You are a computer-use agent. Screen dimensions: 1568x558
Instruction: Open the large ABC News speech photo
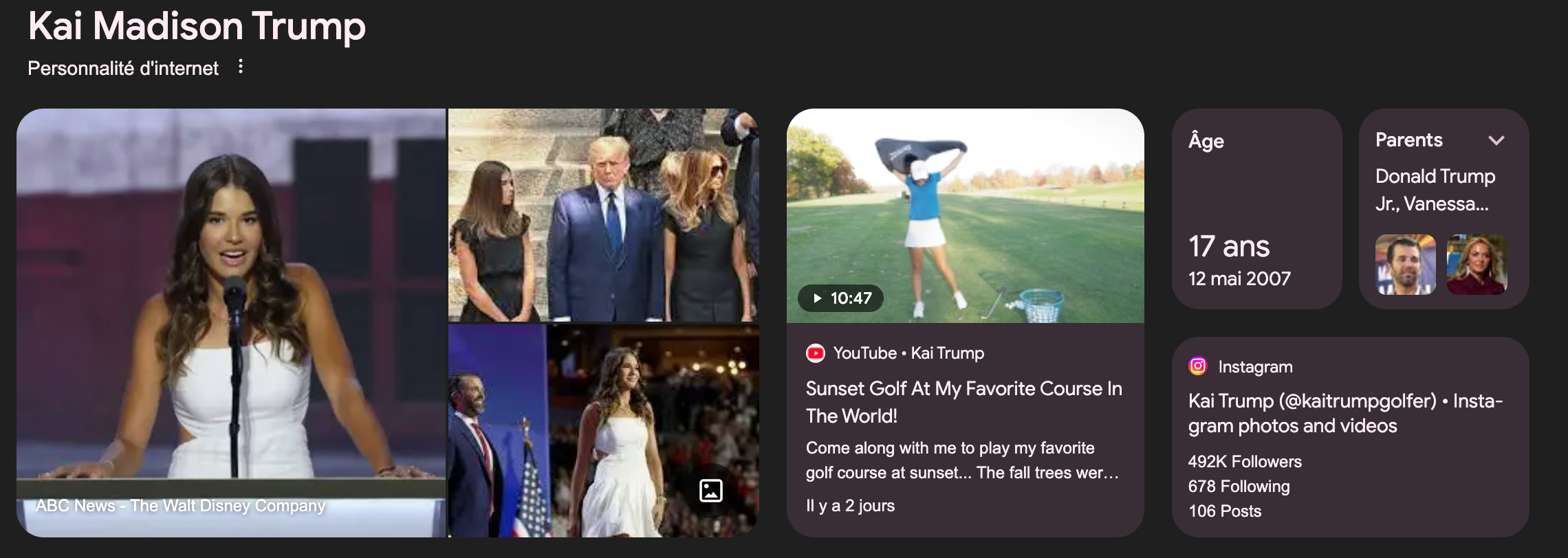(231, 323)
